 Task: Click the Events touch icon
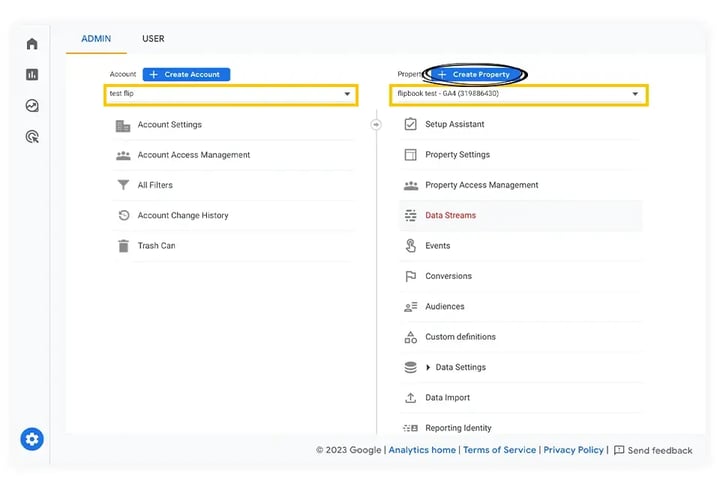411,246
